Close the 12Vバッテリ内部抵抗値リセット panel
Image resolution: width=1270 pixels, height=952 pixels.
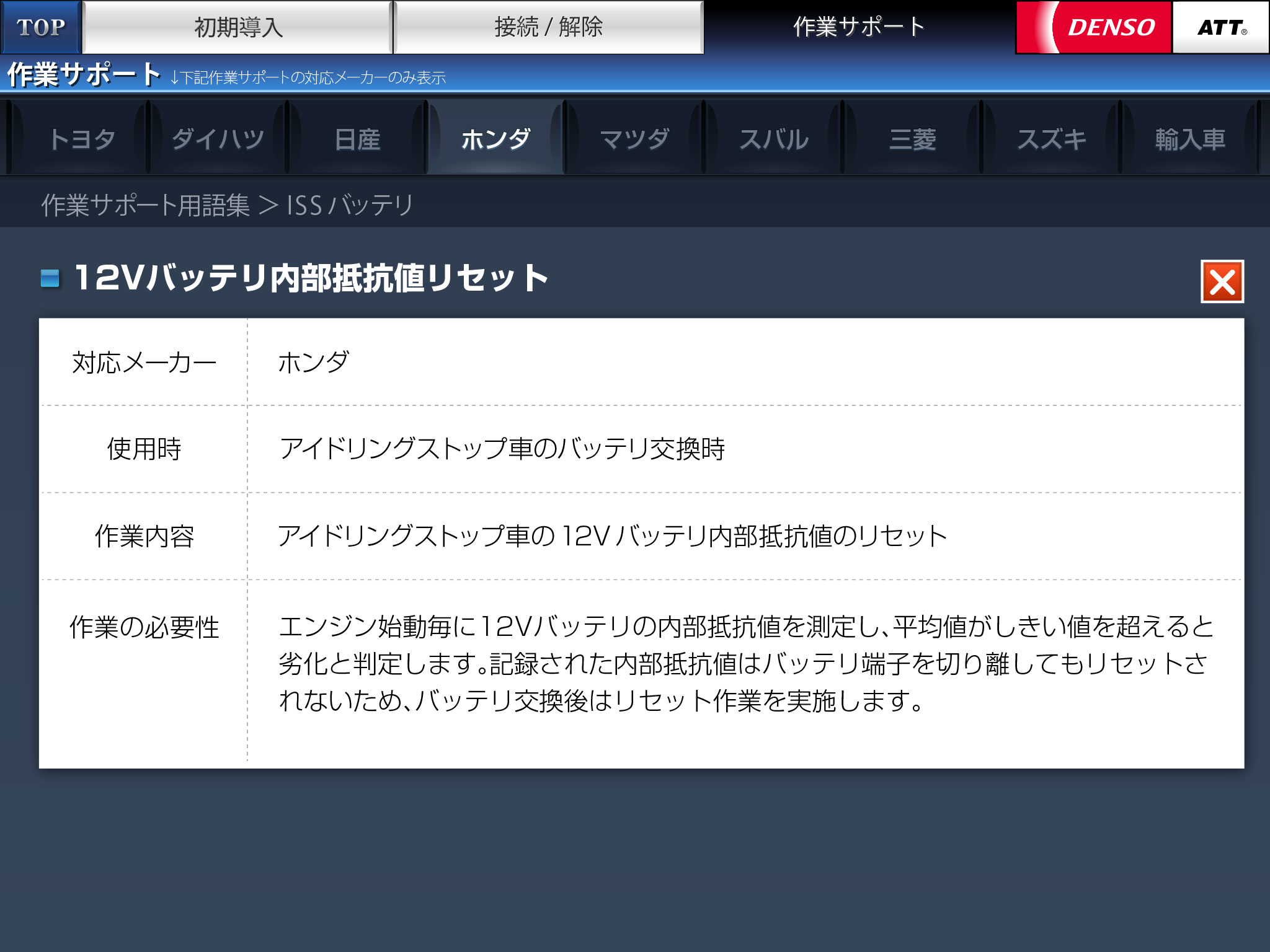coord(1222,281)
